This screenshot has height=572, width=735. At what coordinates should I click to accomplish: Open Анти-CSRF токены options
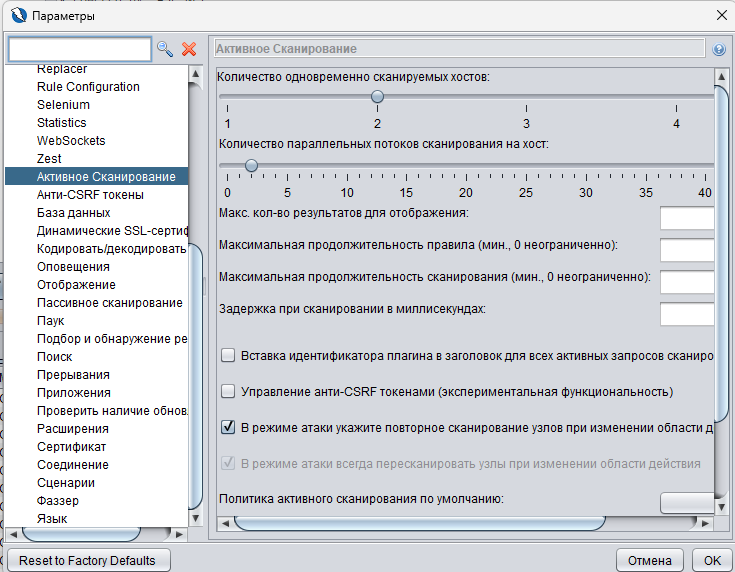tap(90, 195)
